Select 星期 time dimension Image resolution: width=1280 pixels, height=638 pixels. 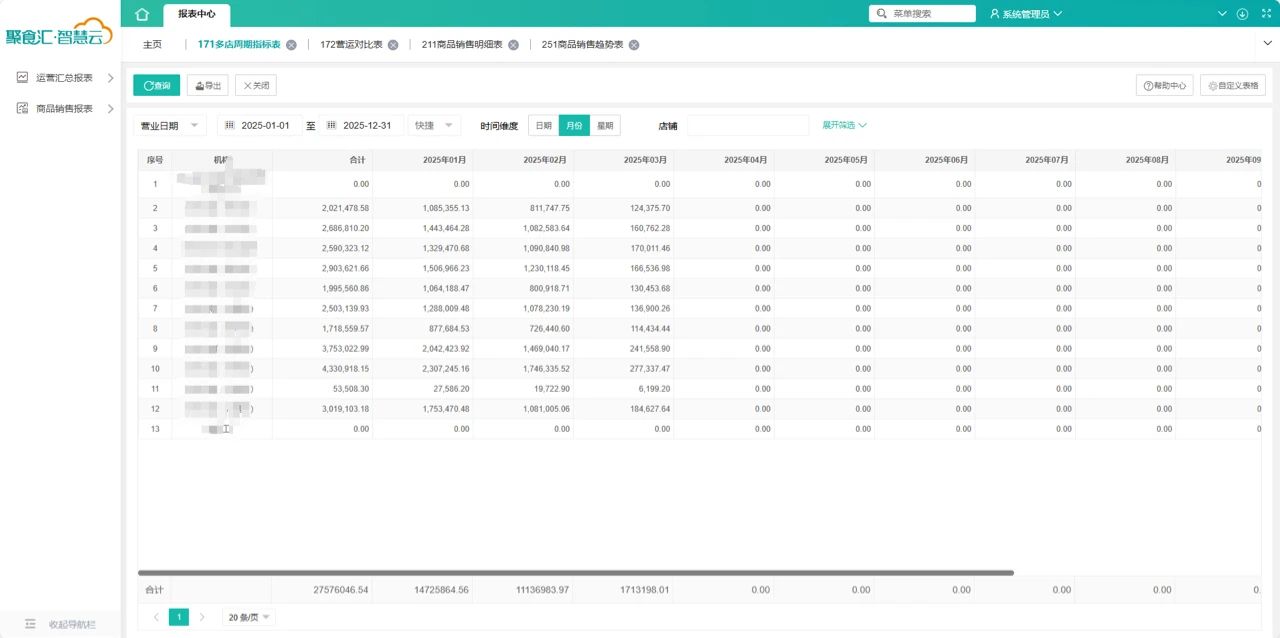(x=605, y=126)
